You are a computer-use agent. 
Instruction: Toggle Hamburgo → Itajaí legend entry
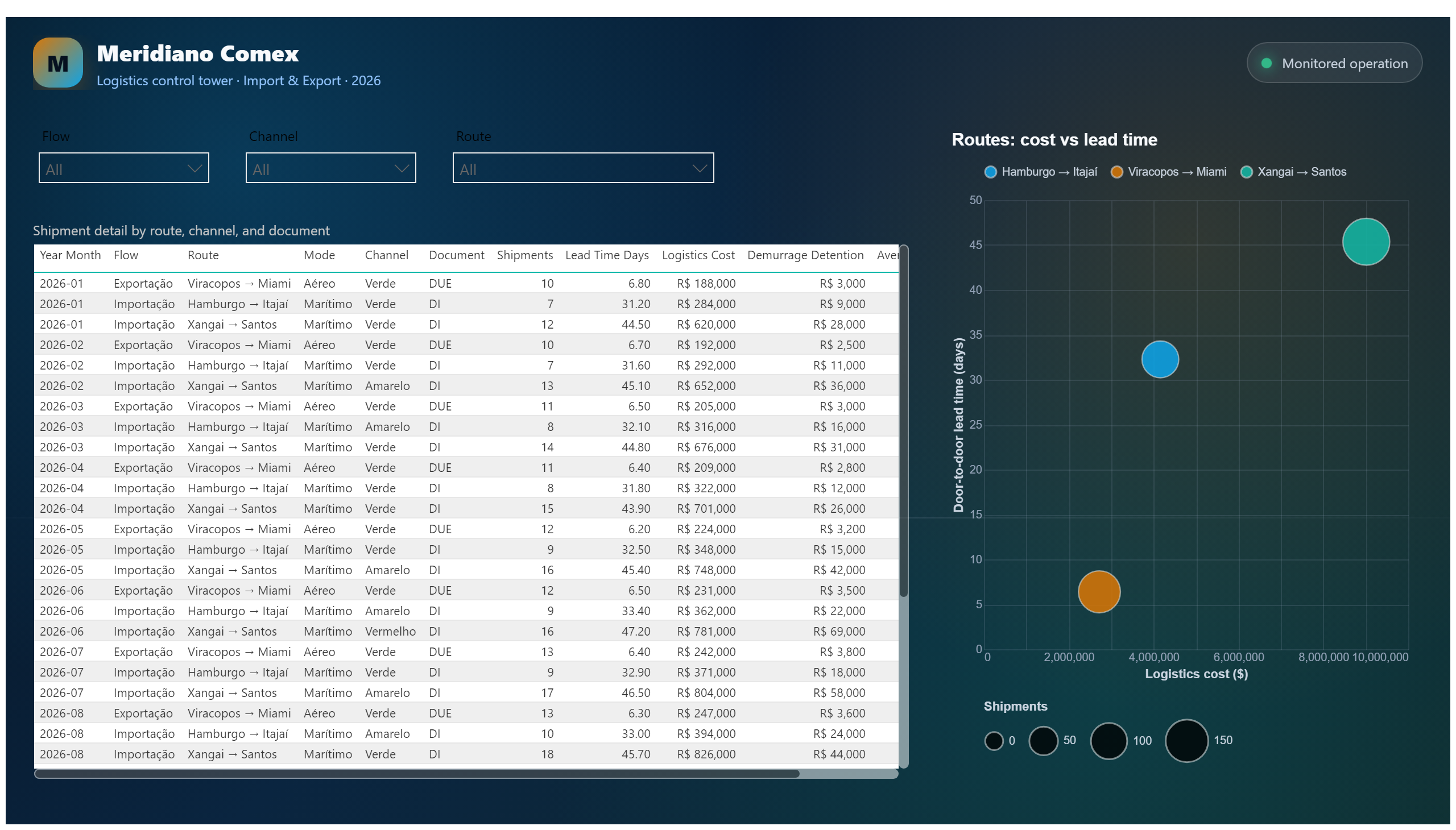(x=1040, y=172)
